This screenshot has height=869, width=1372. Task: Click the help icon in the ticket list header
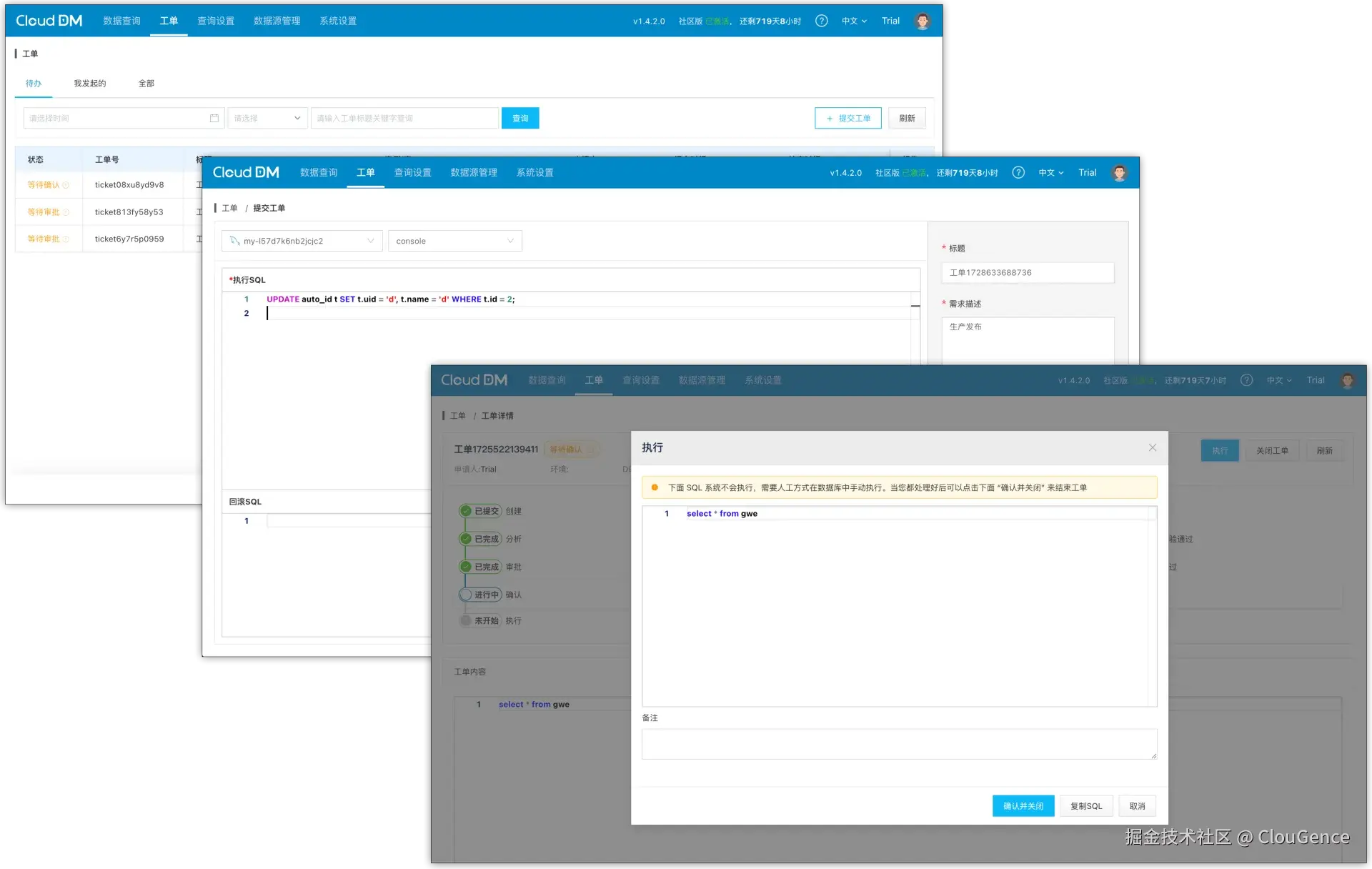[x=821, y=21]
